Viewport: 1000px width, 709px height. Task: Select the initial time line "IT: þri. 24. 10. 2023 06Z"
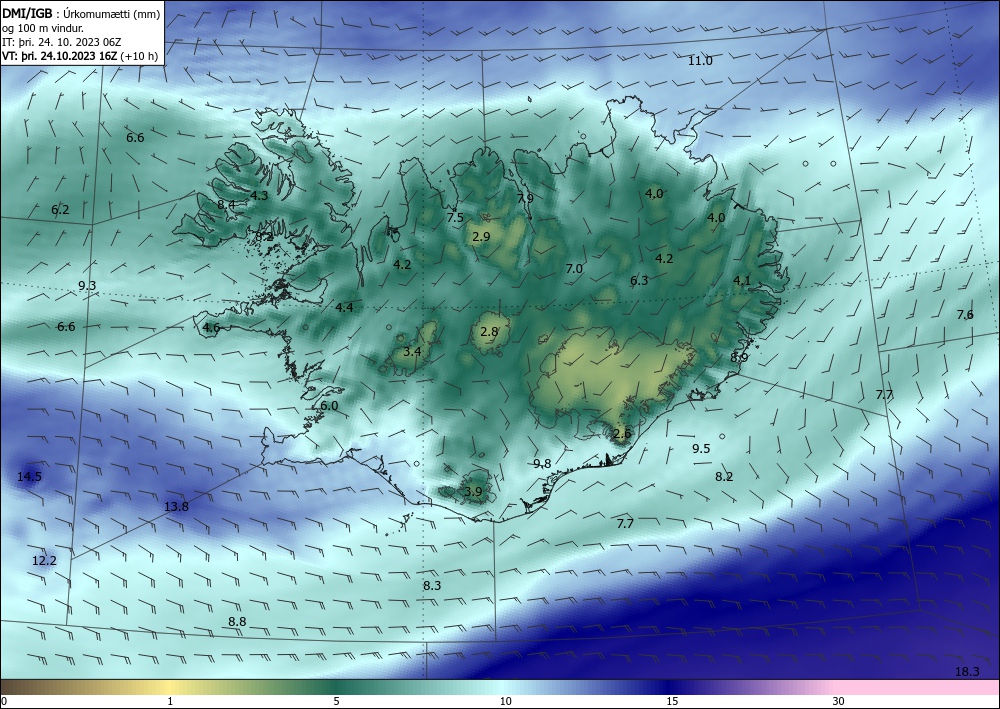click(61, 42)
